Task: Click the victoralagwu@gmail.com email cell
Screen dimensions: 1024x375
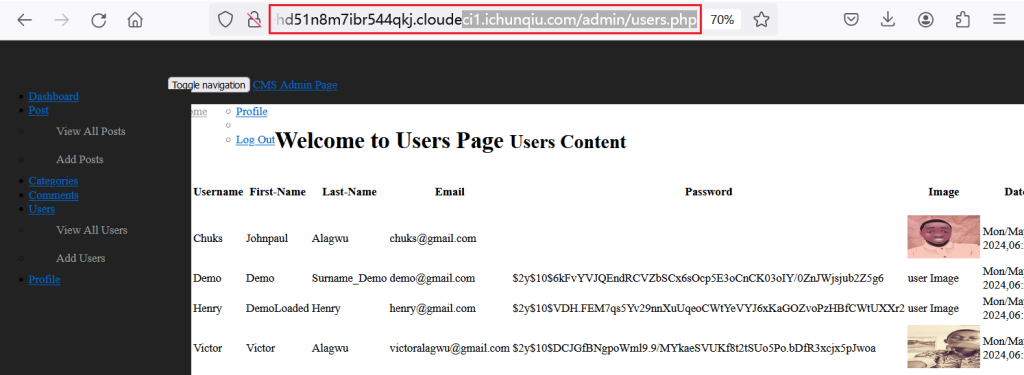Action: (449, 348)
